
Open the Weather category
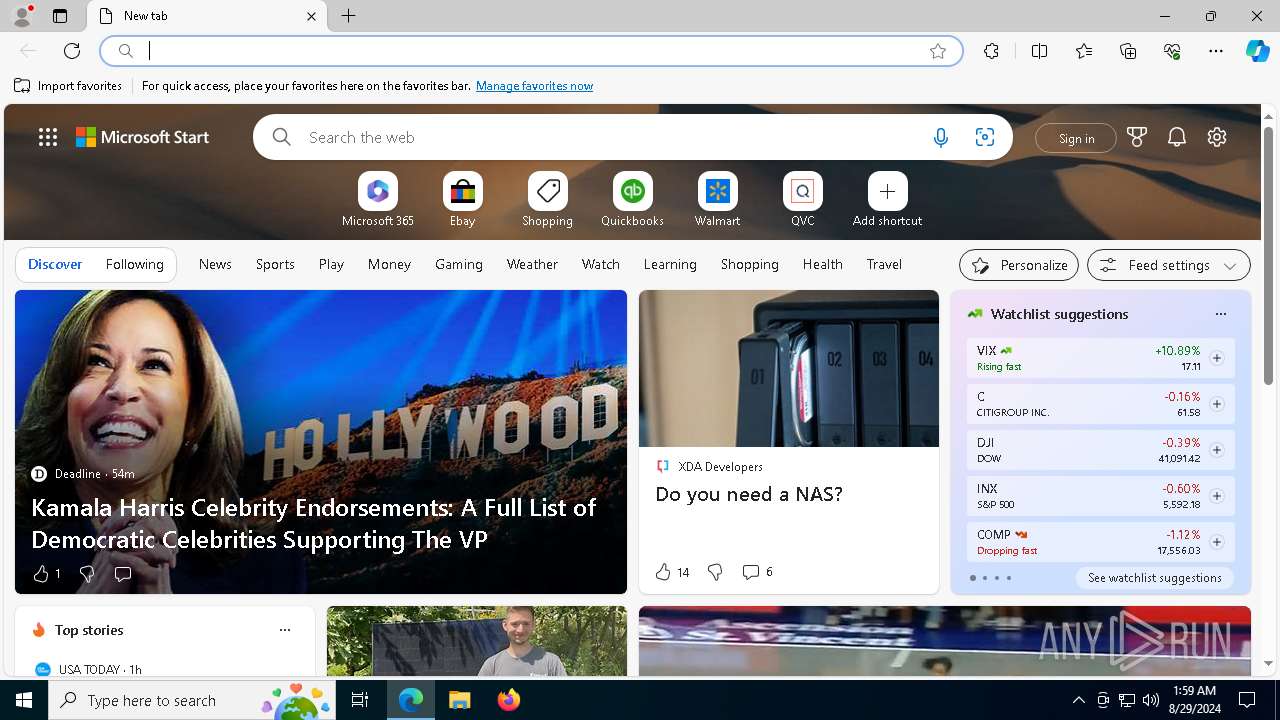pos(532,264)
